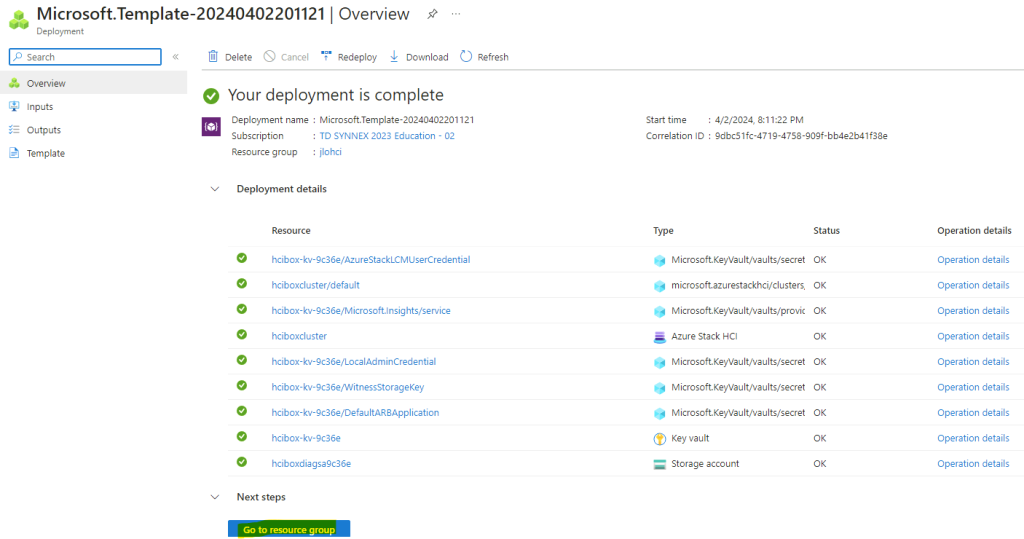This screenshot has height=539, width=1024.
Task: Click status check for hciboxcluster/default row
Action: [242, 284]
